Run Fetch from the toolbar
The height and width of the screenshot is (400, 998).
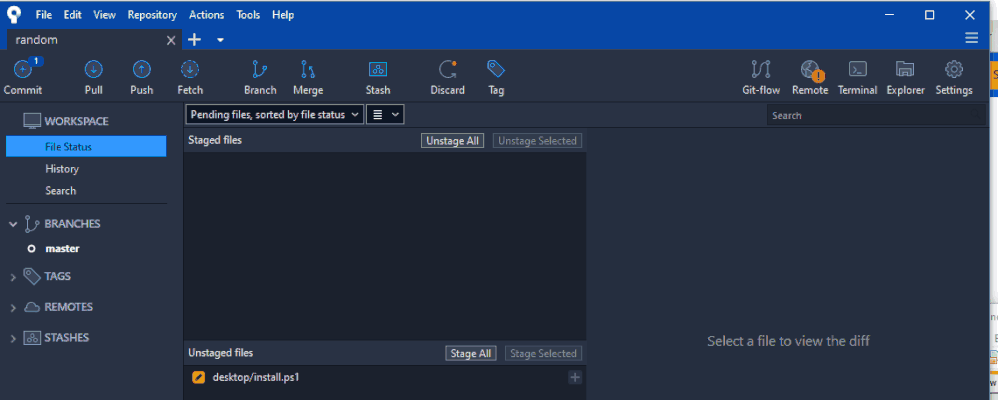point(190,76)
